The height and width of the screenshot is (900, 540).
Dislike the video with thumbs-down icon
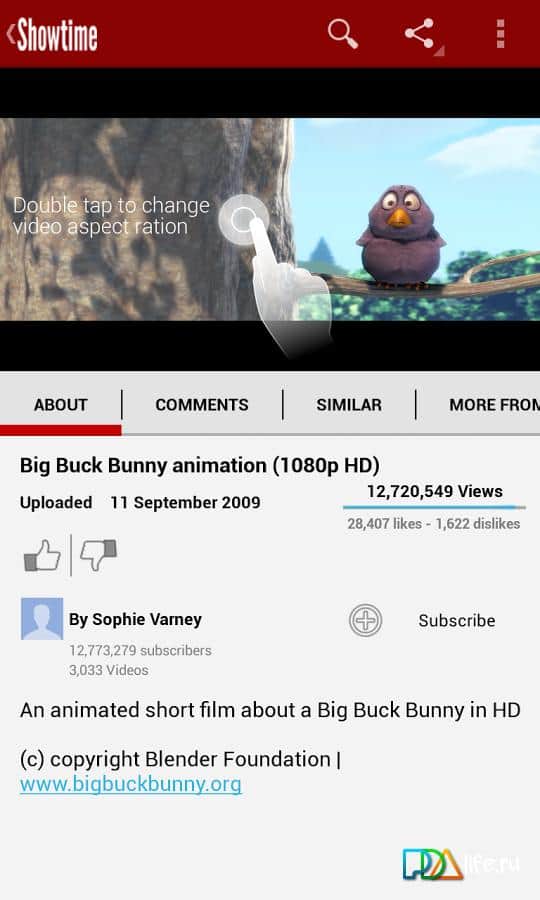tap(99, 555)
